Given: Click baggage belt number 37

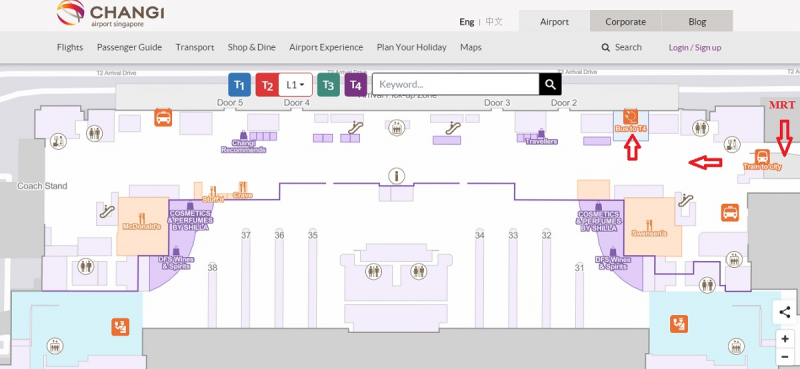Looking at the screenshot, I should tap(246, 235).
